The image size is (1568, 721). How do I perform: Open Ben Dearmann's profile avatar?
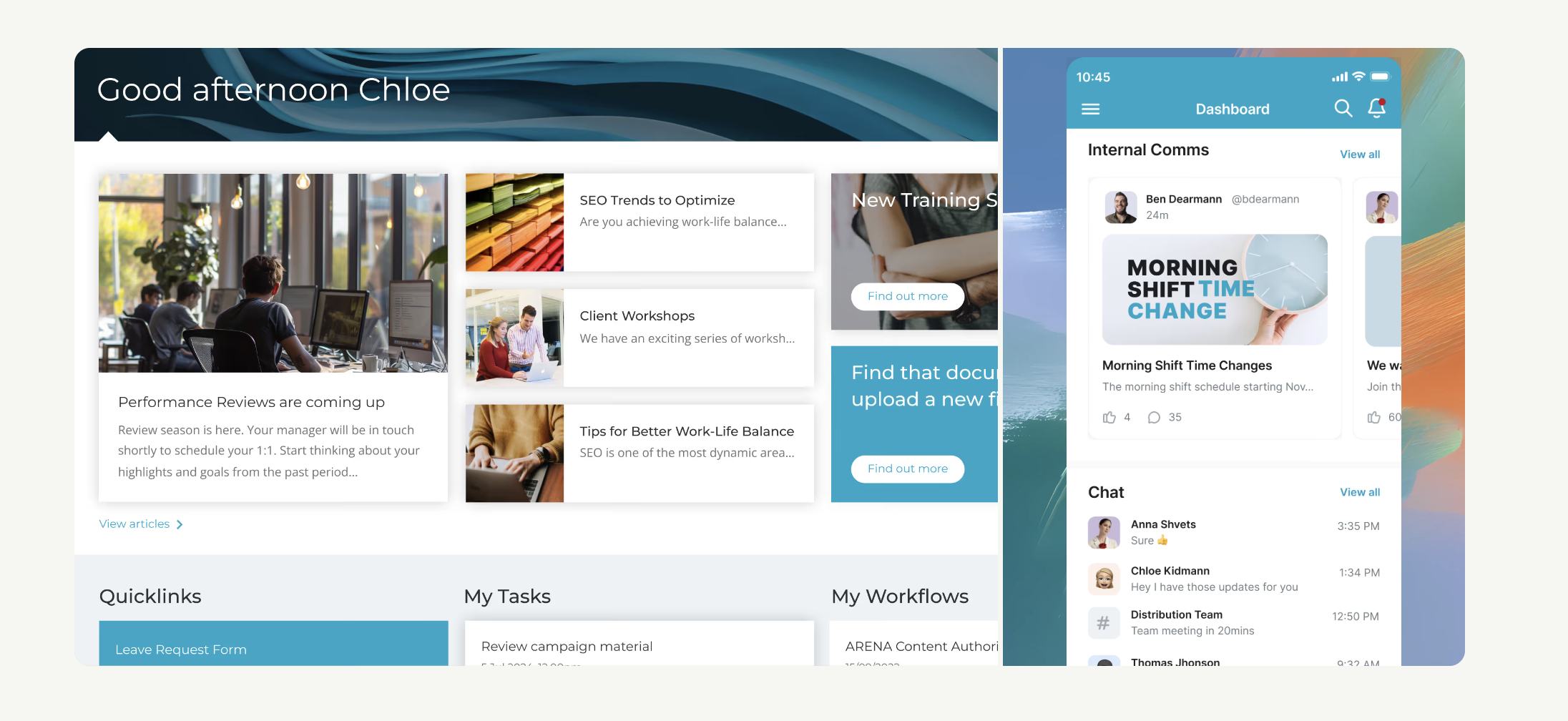coord(1120,207)
